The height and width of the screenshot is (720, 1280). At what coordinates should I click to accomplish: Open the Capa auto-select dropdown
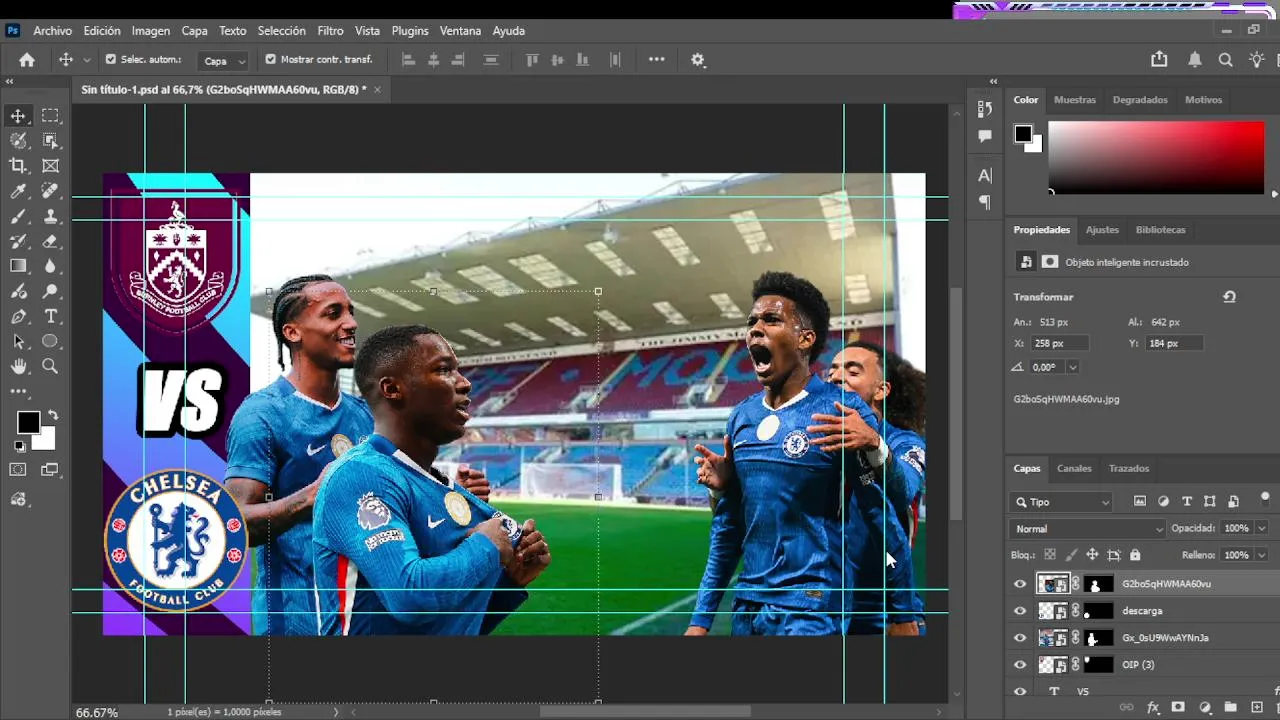pyautogui.click(x=223, y=61)
